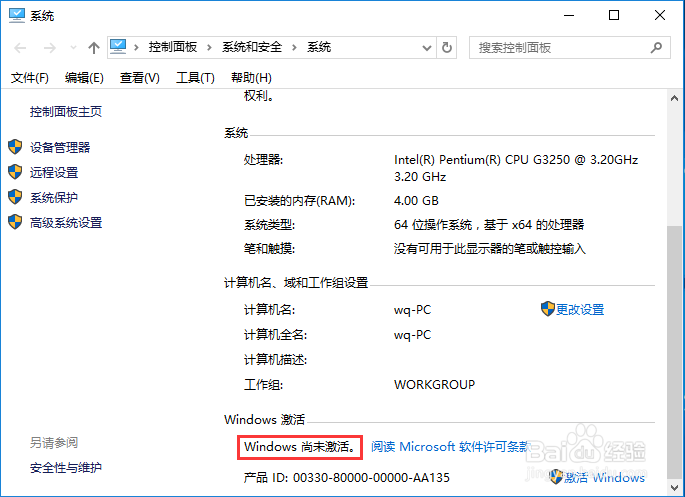Click the magnifier search icon
The width and height of the screenshot is (685, 497).
click(x=656, y=47)
